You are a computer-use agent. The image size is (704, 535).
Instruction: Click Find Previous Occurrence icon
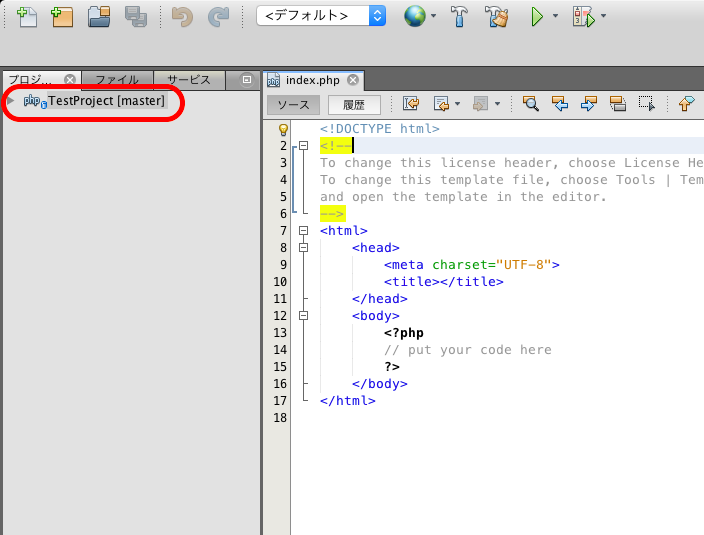559,104
